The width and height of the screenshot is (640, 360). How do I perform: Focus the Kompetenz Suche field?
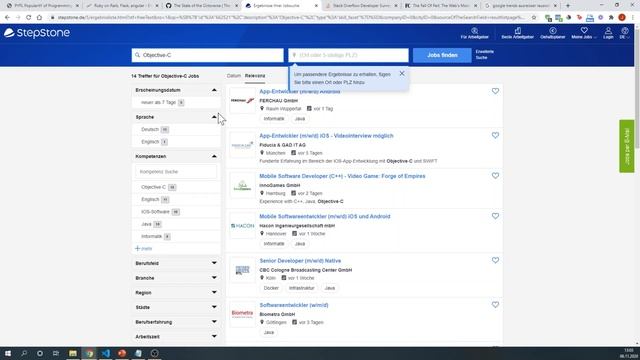pos(176,172)
